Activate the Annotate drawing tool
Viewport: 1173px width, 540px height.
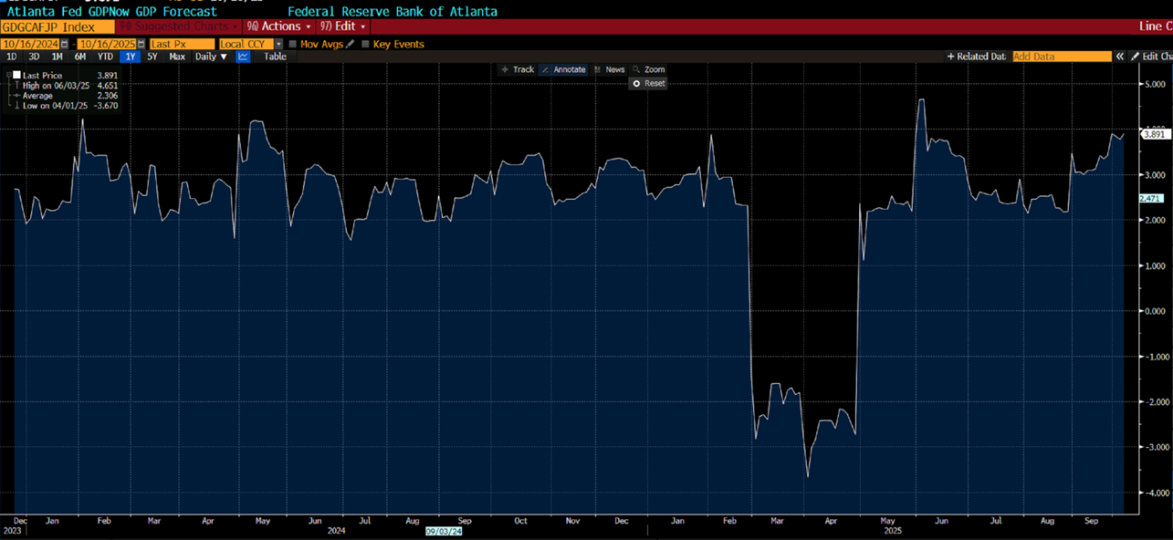click(563, 70)
